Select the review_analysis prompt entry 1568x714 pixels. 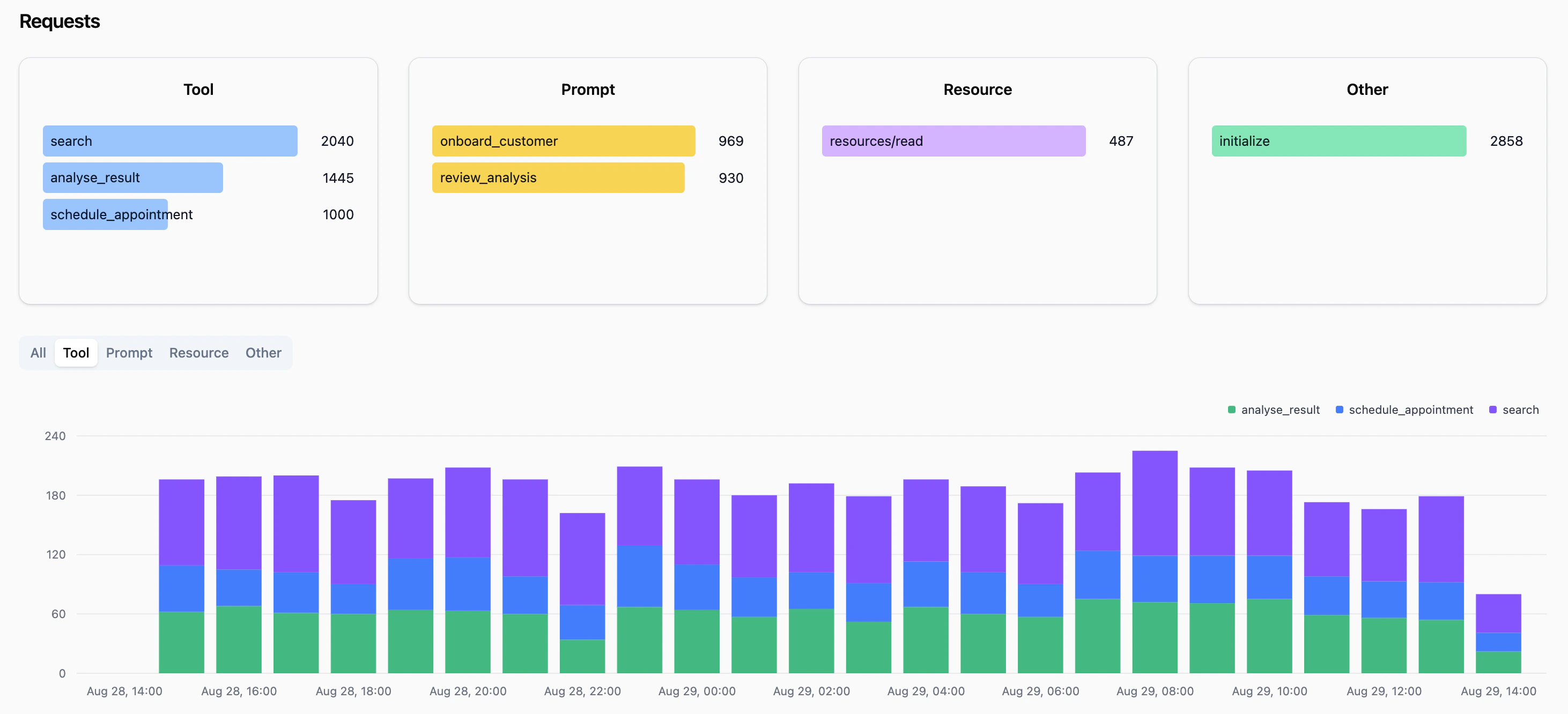(x=558, y=178)
